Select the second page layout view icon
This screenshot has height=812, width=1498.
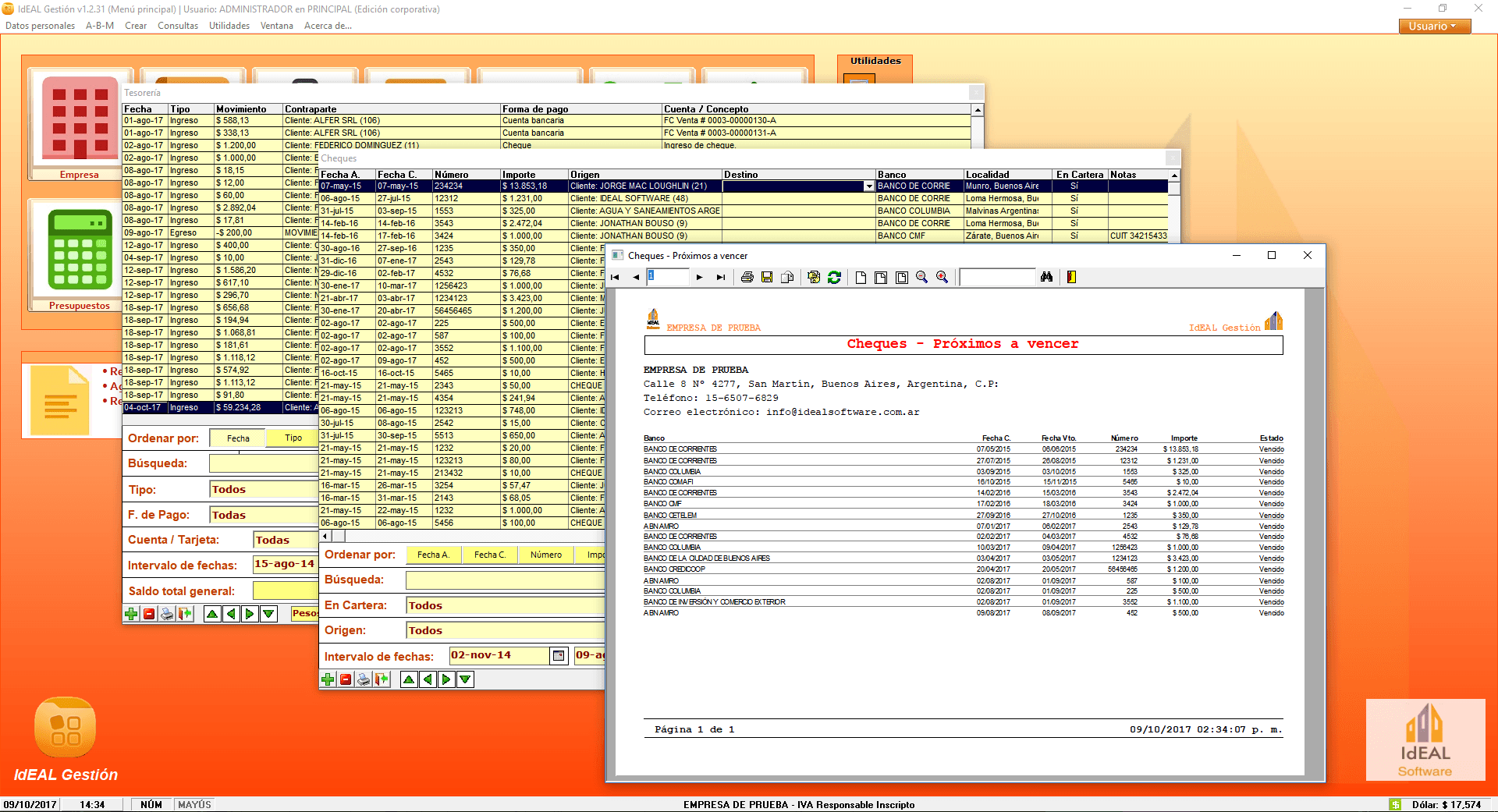(881, 277)
